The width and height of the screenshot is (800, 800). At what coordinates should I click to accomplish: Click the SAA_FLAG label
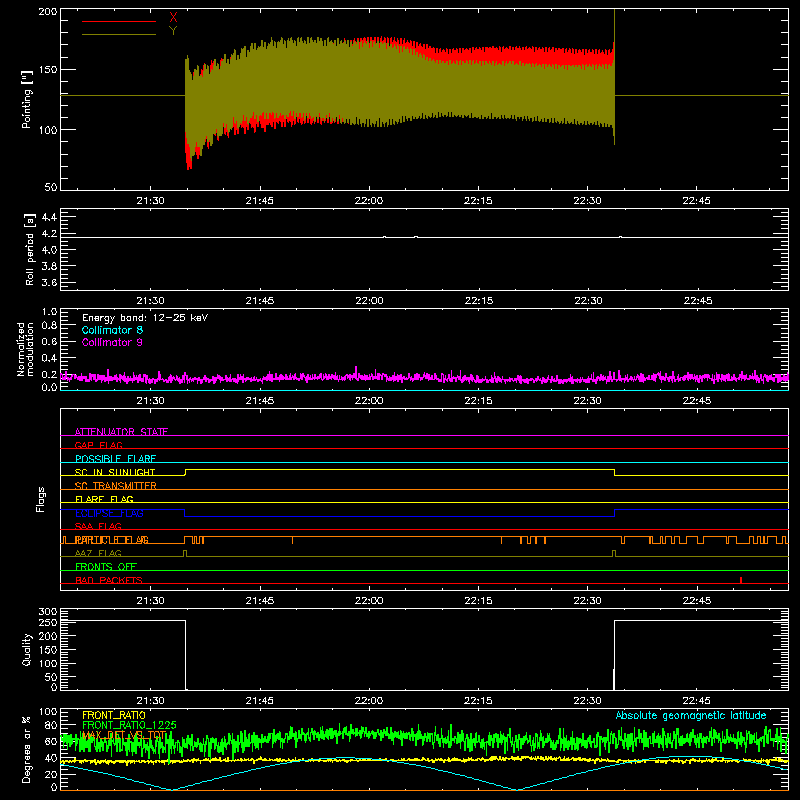(x=98, y=526)
